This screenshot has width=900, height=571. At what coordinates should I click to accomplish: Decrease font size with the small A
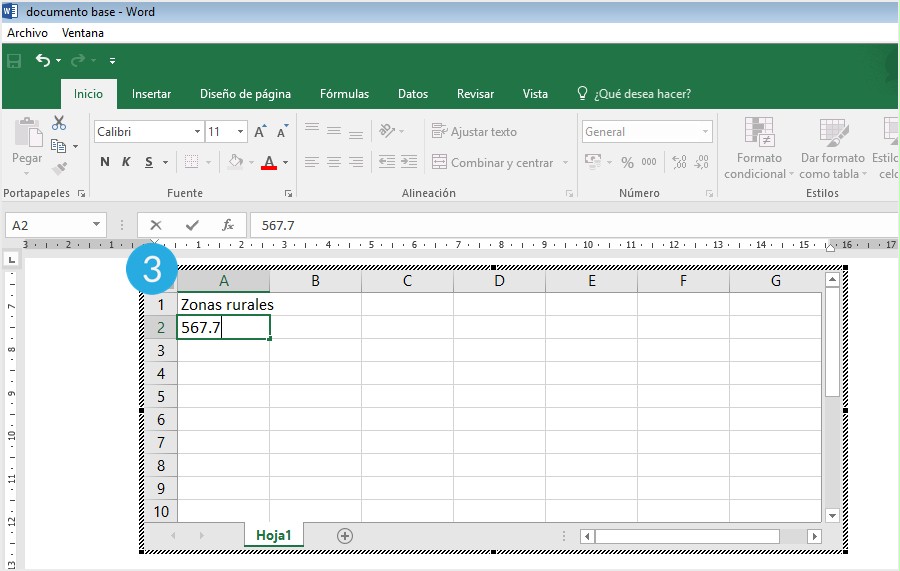(282, 131)
